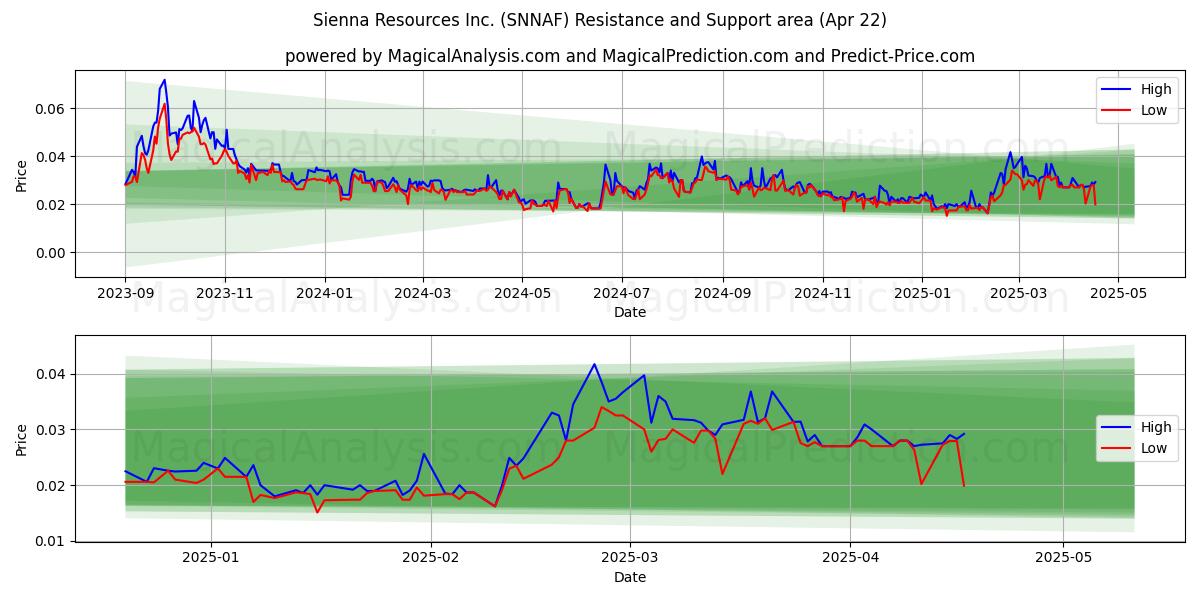Click the '2024-09' tick label
1200x600 pixels.
723,294
